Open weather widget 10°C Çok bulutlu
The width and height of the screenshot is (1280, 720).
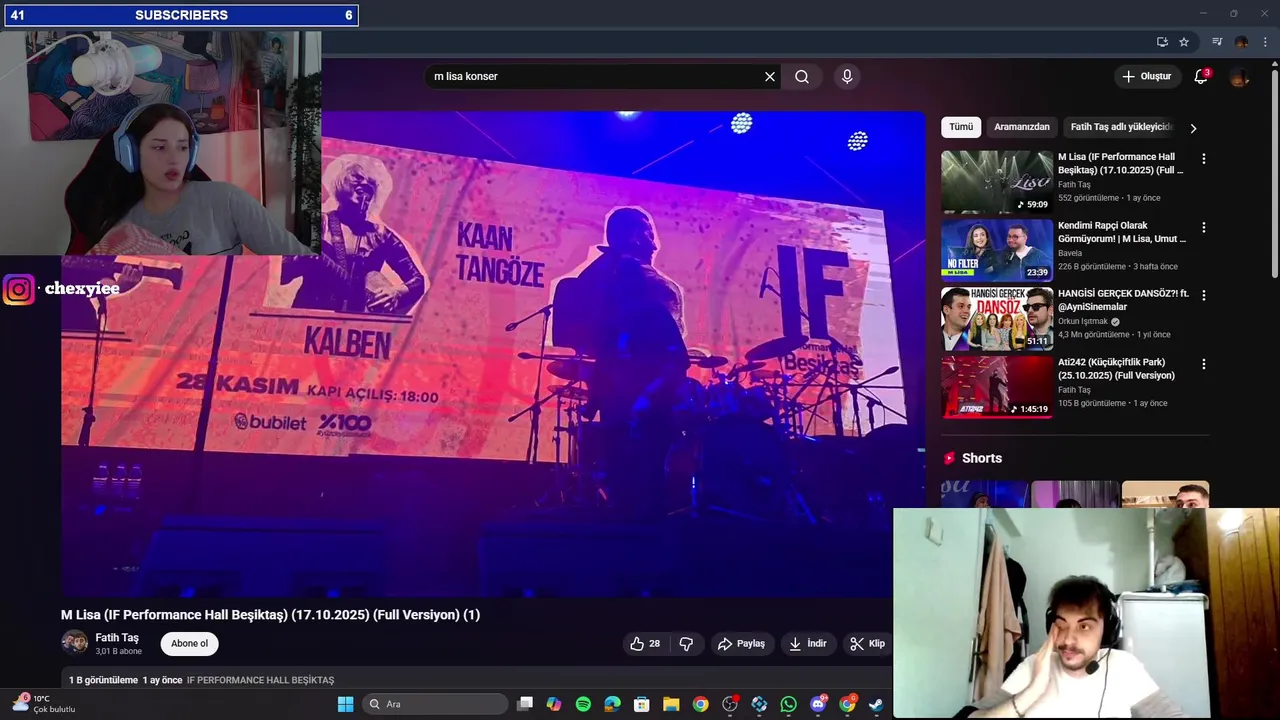coord(45,704)
